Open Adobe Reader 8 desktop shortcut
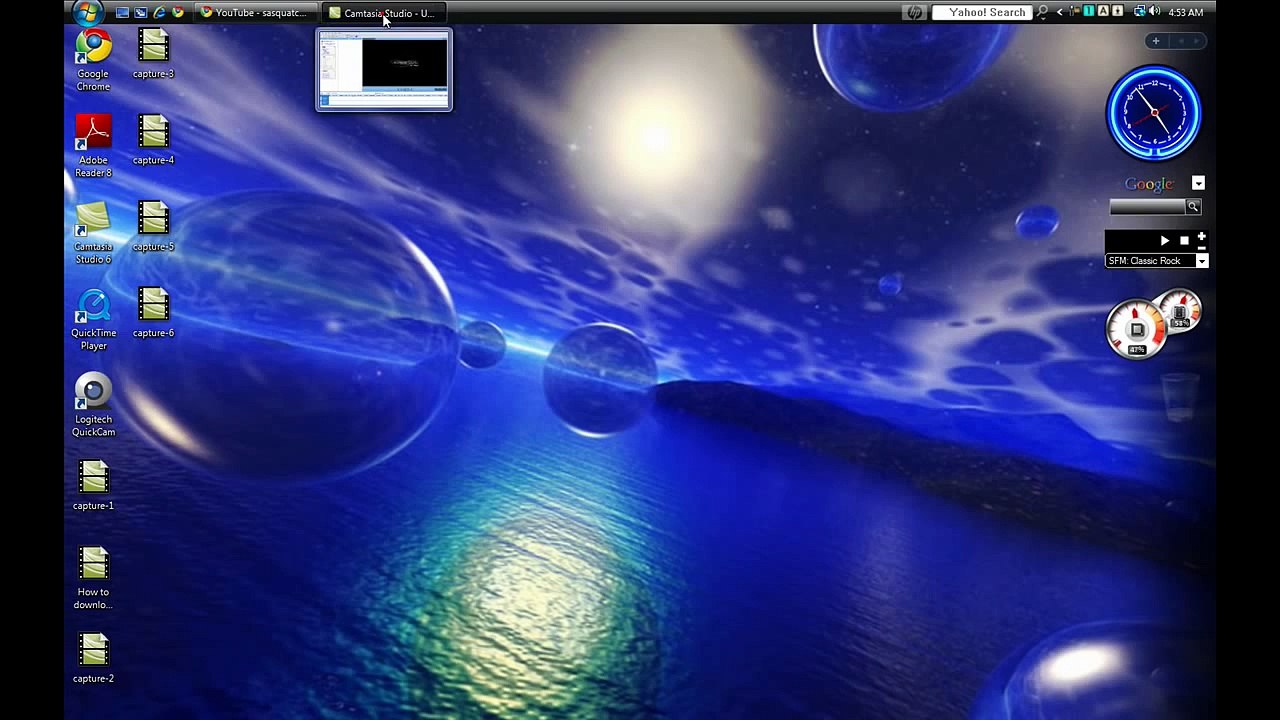1280x720 pixels. (x=93, y=146)
